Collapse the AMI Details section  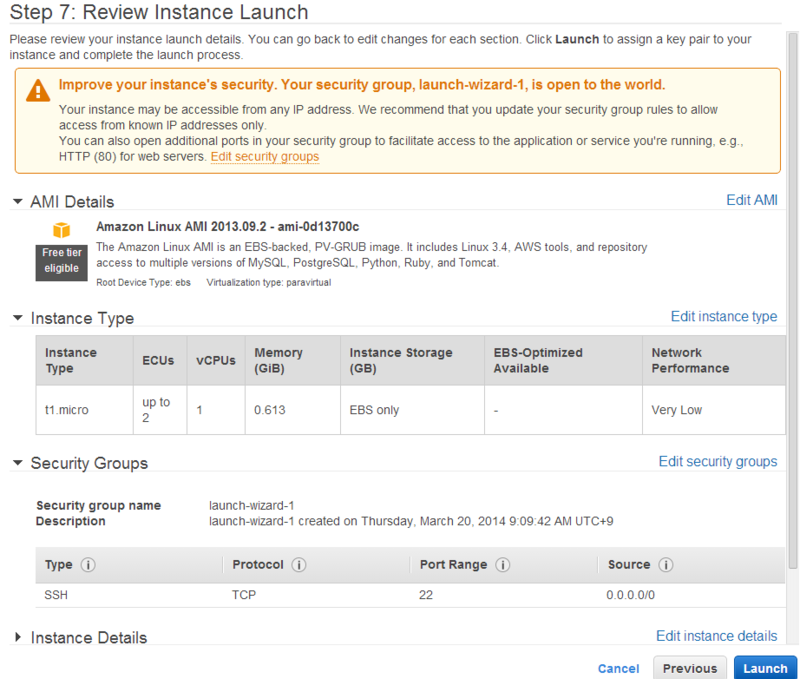pos(18,202)
